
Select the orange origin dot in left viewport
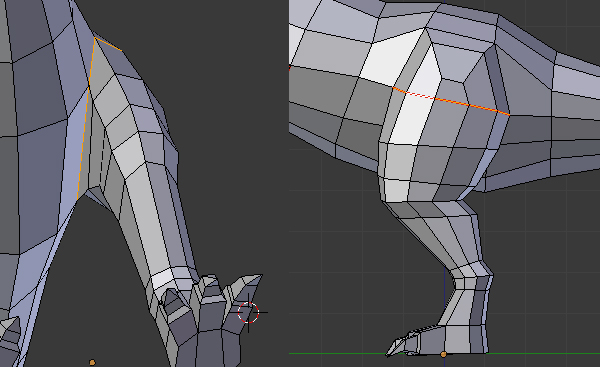pos(92,362)
